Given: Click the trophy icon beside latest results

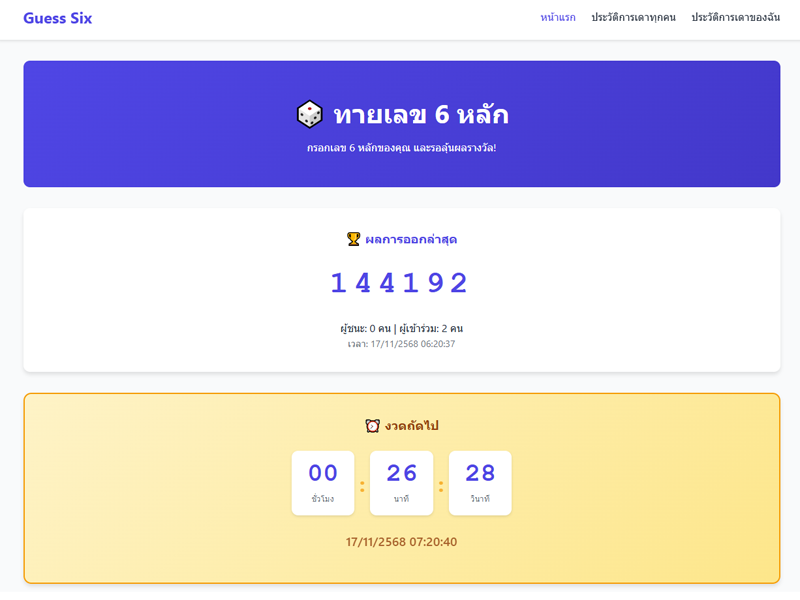Looking at the screenshot, I should [353, 239].
